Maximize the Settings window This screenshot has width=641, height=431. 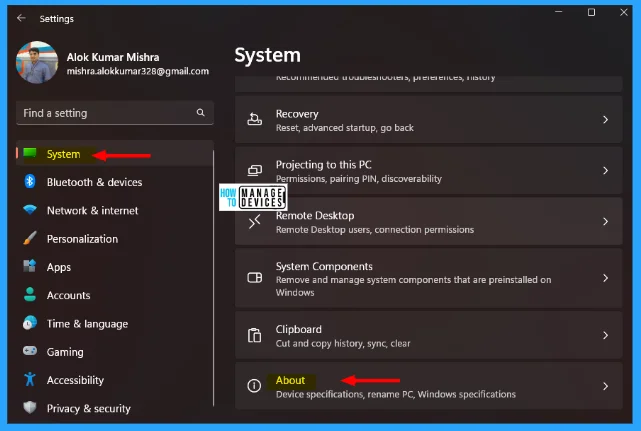[591, 12]
